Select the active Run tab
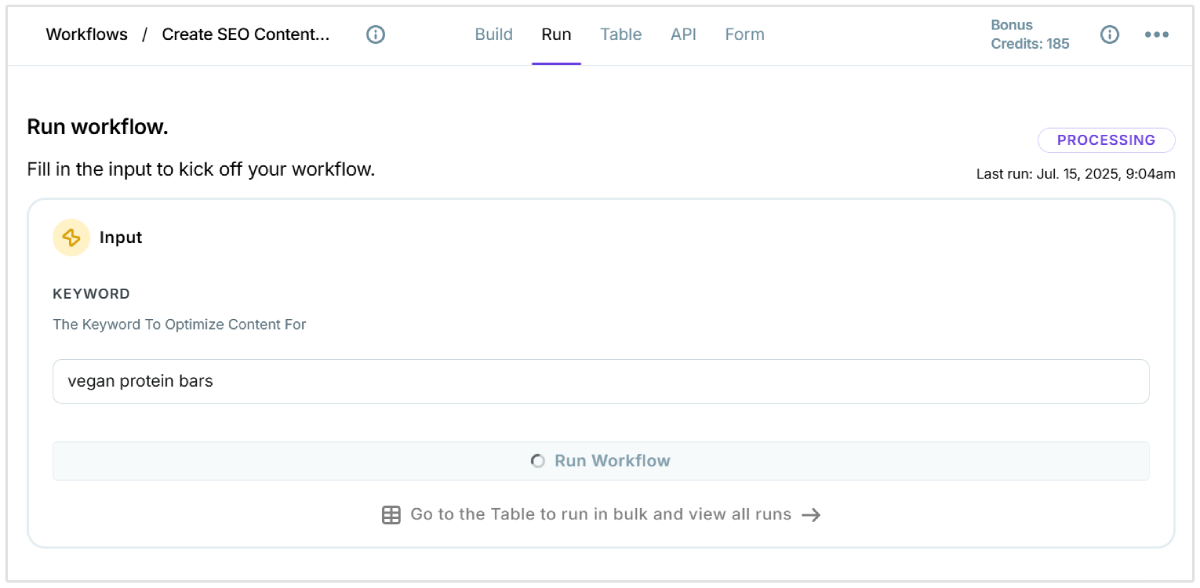Viewport: 1200px width, 588px height. click(x=556, y=34)
